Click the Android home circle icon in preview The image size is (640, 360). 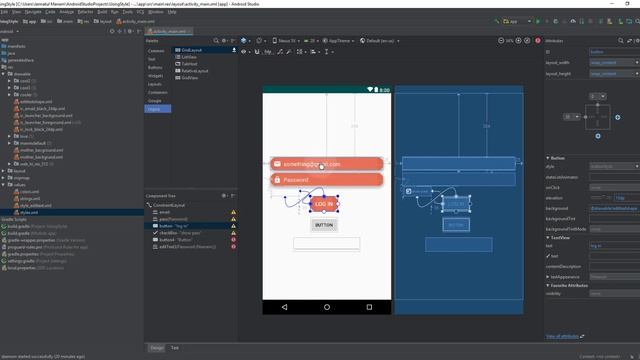point(327,307)
